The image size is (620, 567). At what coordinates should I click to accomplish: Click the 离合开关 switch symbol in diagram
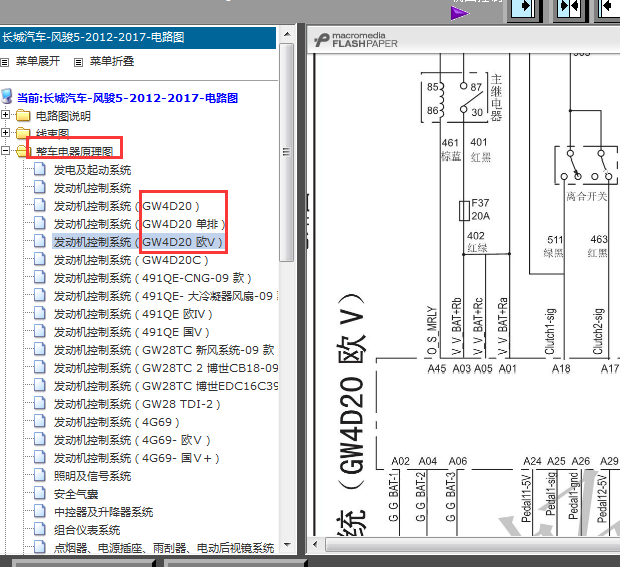[586, 165]
